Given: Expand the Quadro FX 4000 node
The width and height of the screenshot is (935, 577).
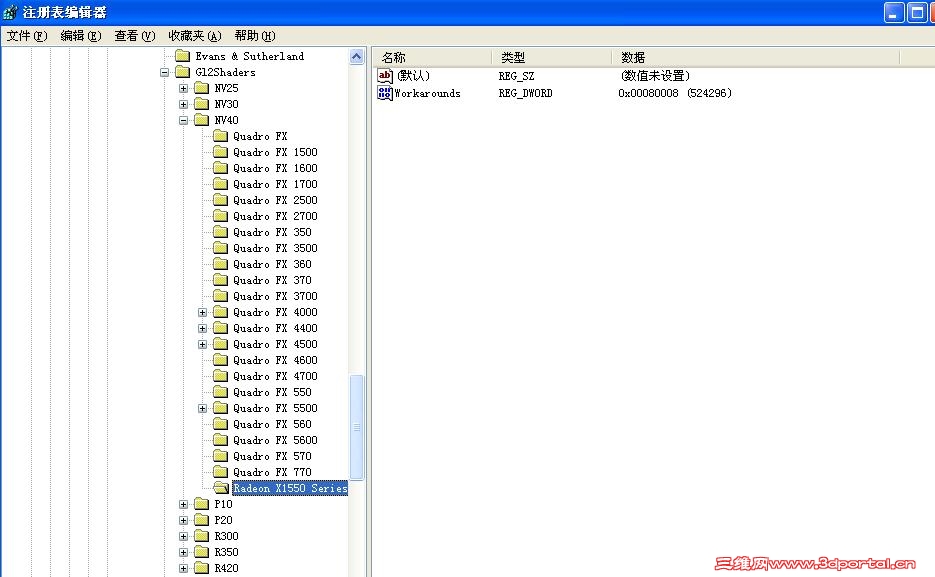Looking at the screenshot, I should [x=203, y=312].
